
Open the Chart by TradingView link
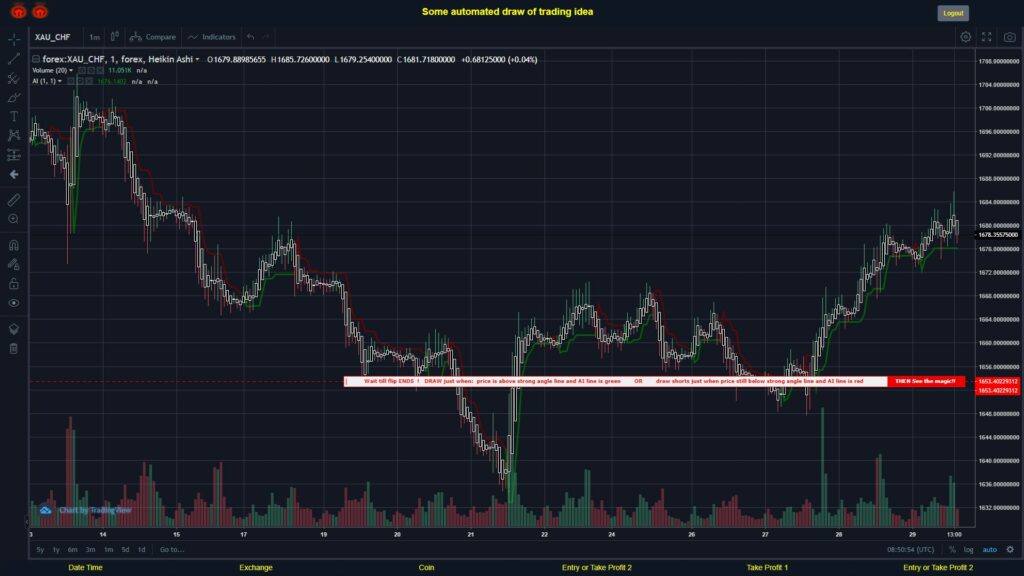click(95, 510)
